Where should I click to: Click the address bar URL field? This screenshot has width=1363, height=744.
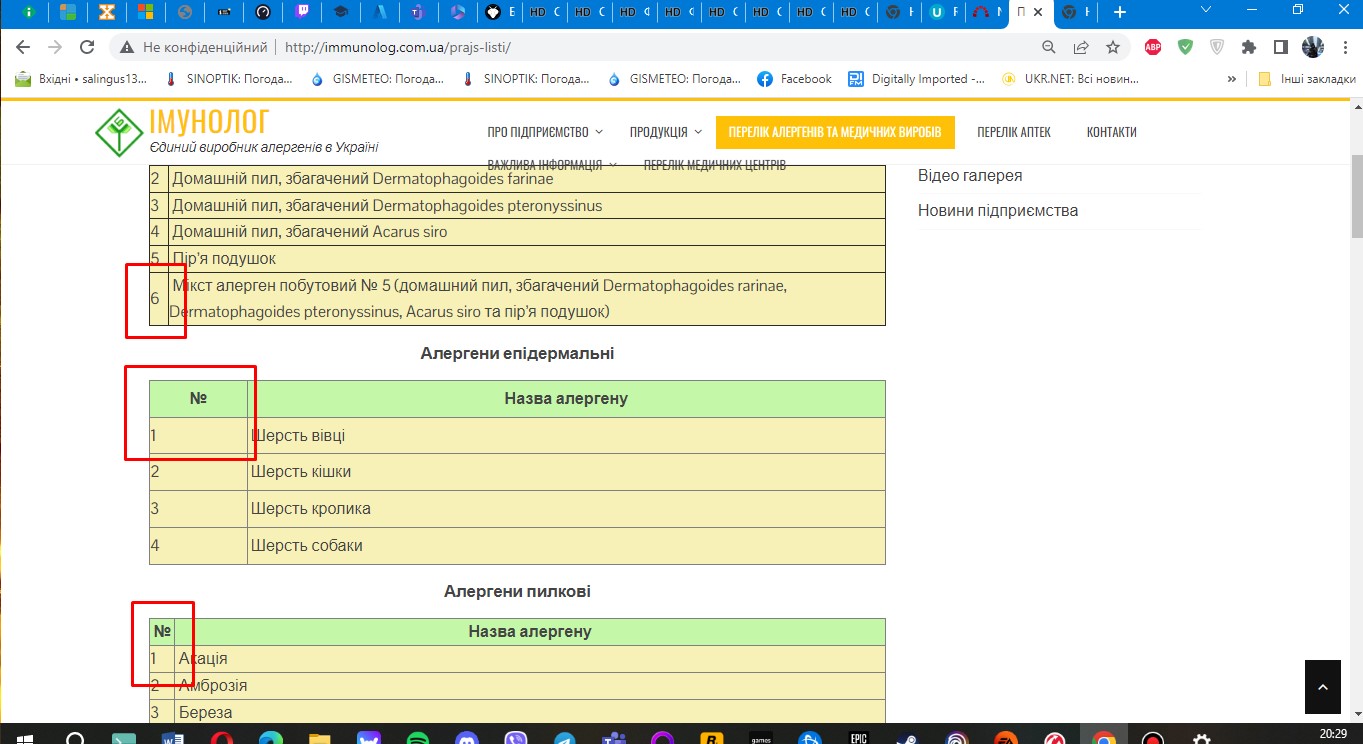click(x=600, y=47)
